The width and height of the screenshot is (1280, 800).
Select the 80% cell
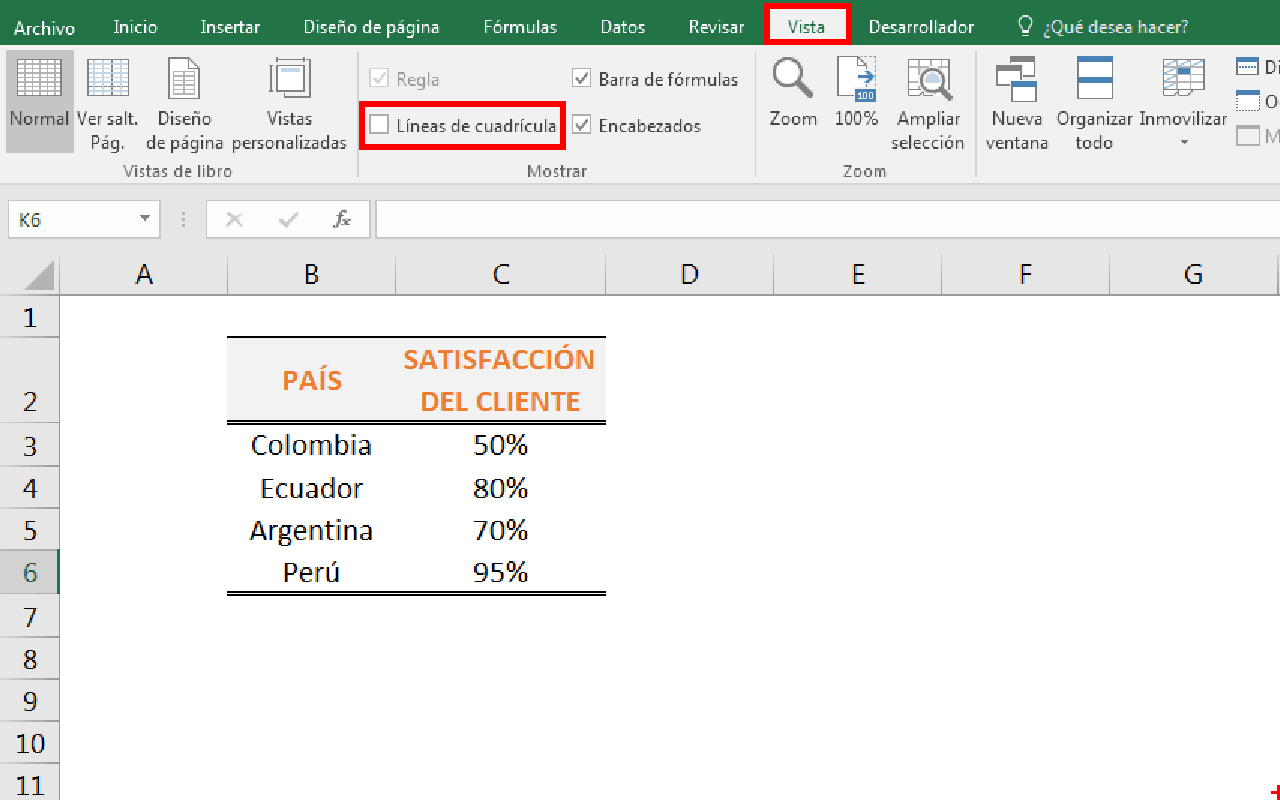point(501,487)
